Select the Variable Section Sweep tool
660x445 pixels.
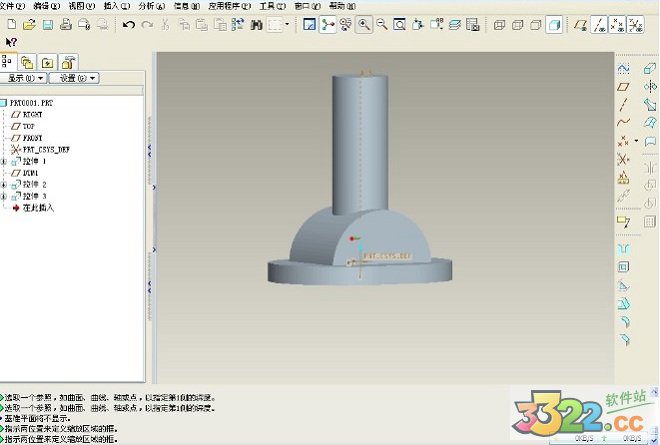pyautogui.click(x=650, y=105)
